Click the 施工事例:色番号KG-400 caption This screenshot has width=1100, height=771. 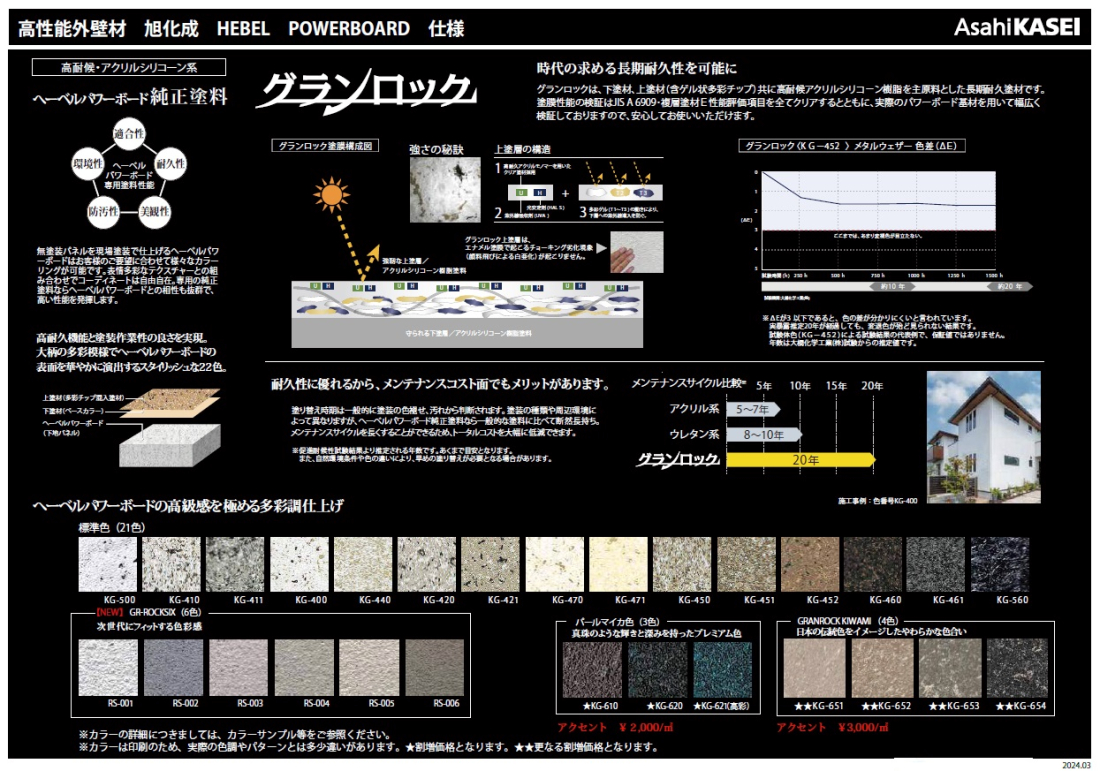877,501
